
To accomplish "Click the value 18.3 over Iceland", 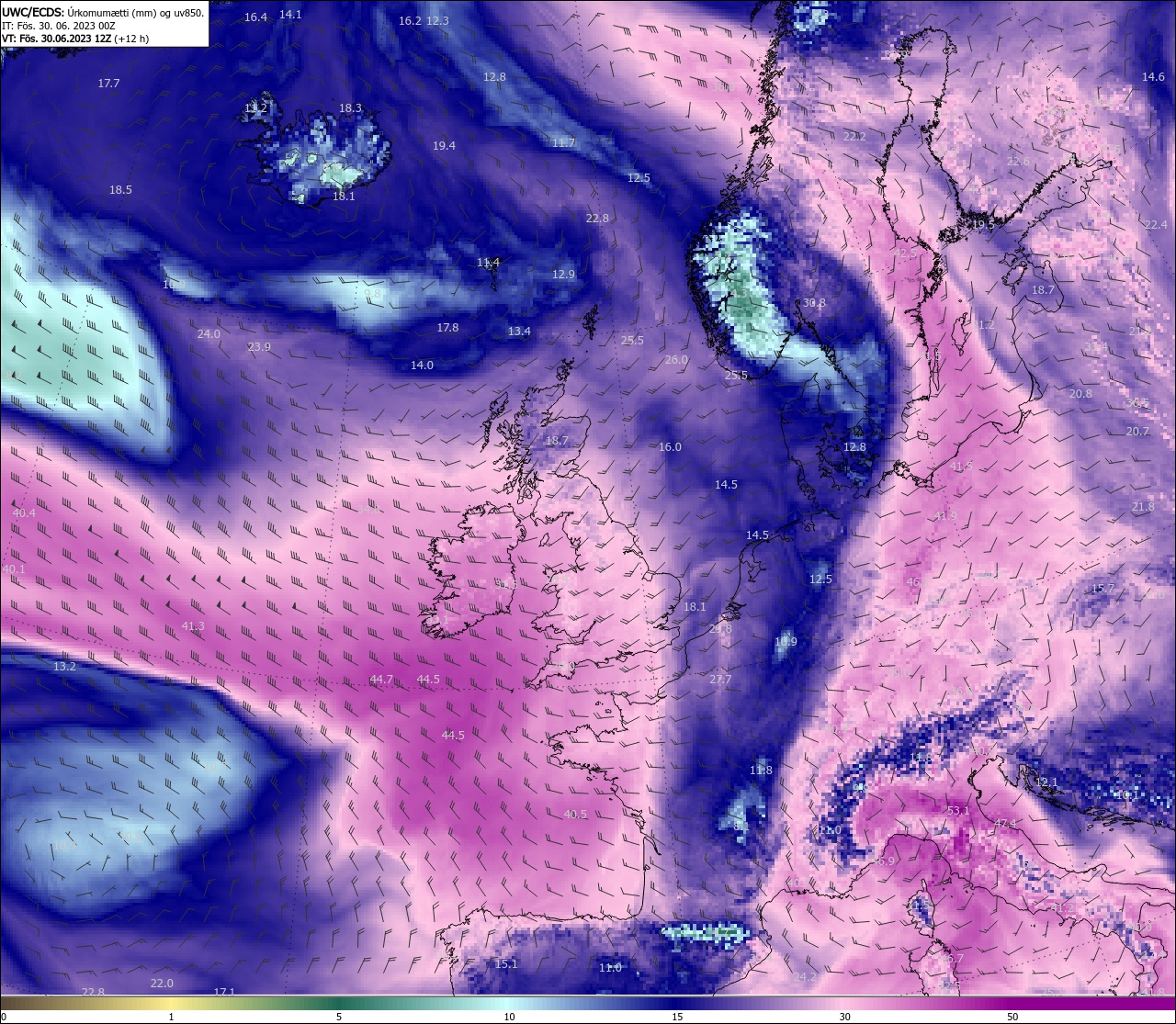I will point(350,107).
